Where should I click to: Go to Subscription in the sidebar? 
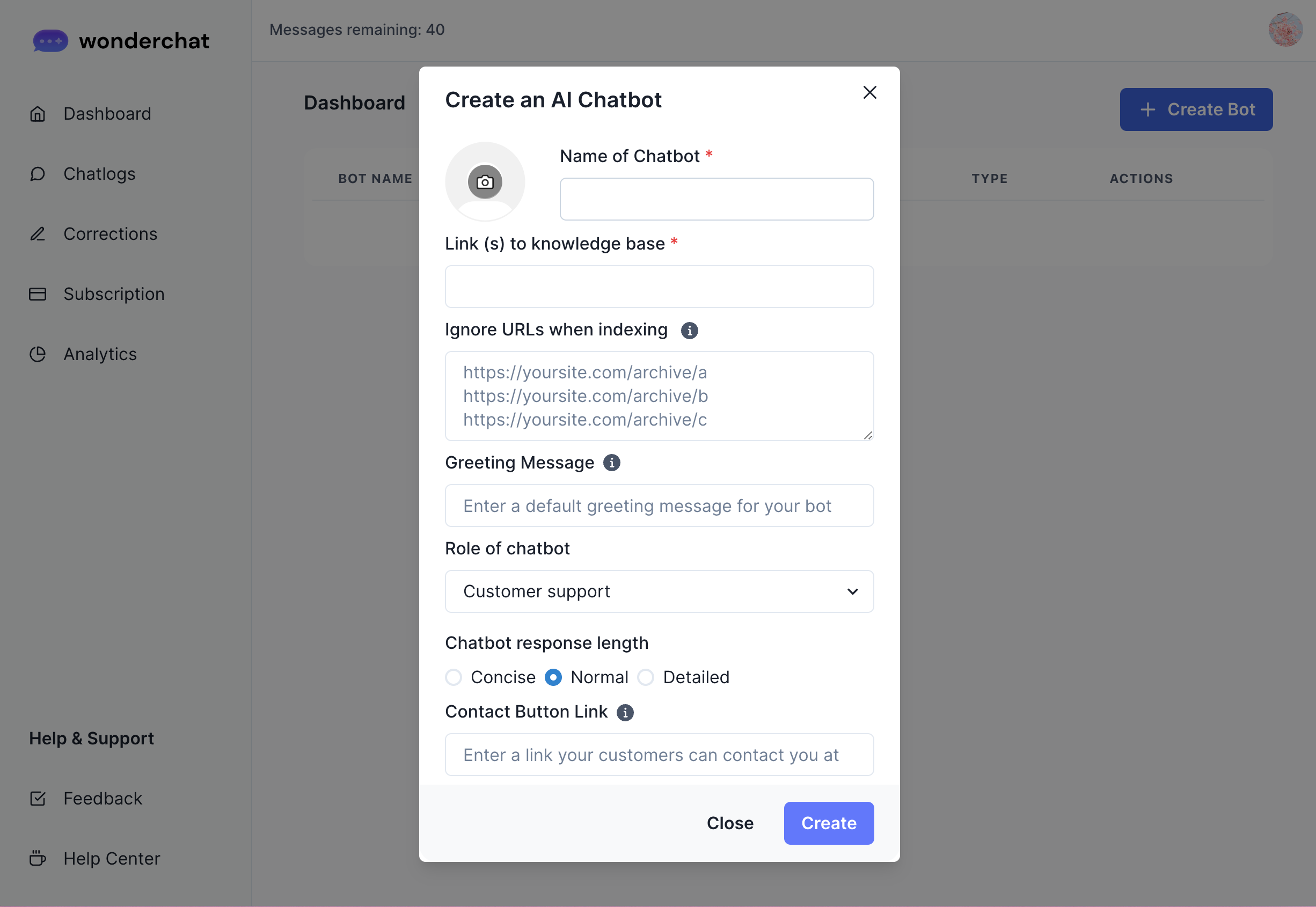tap(114, 294)
